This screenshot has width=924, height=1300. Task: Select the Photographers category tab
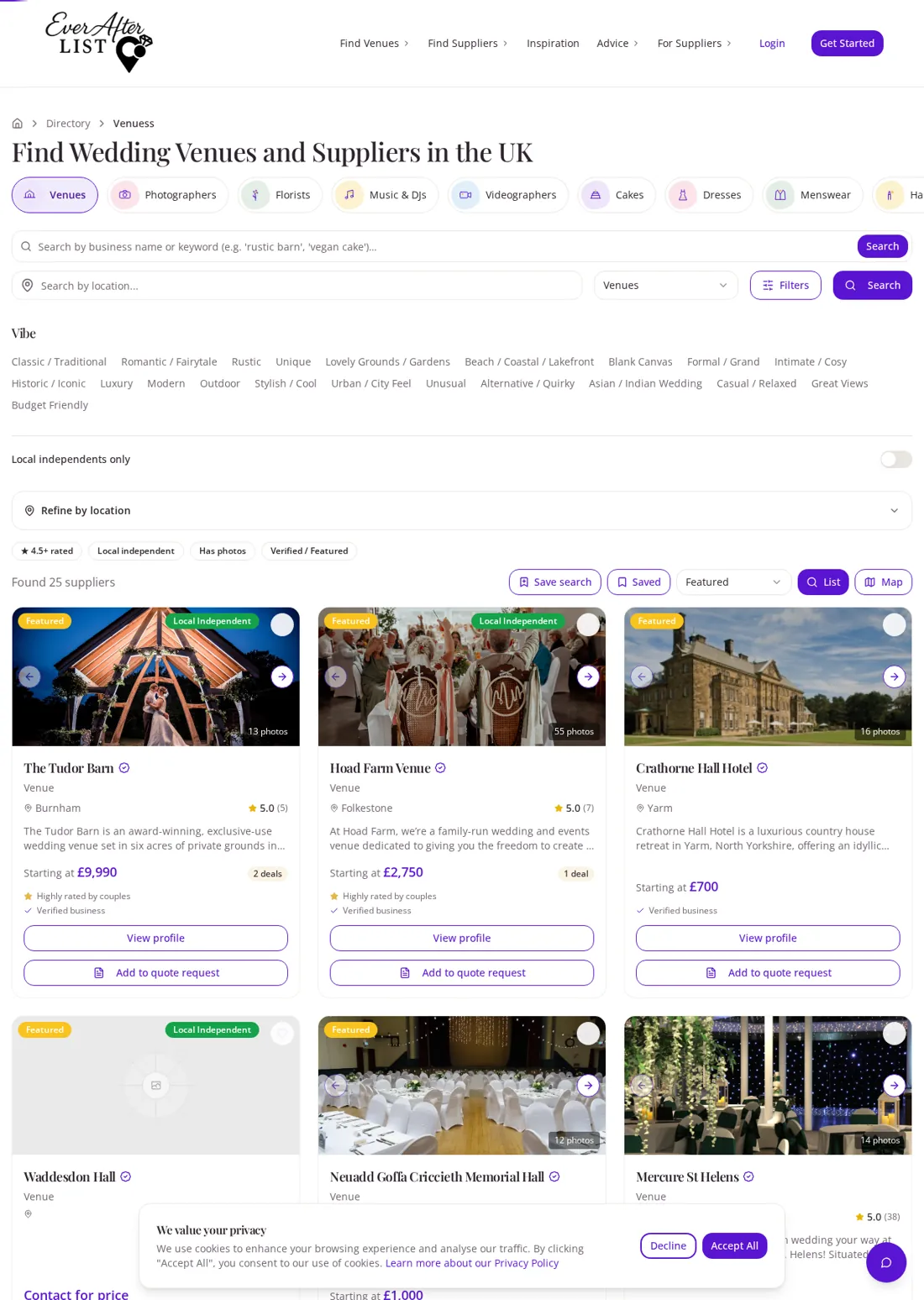[x=167, y=195]
